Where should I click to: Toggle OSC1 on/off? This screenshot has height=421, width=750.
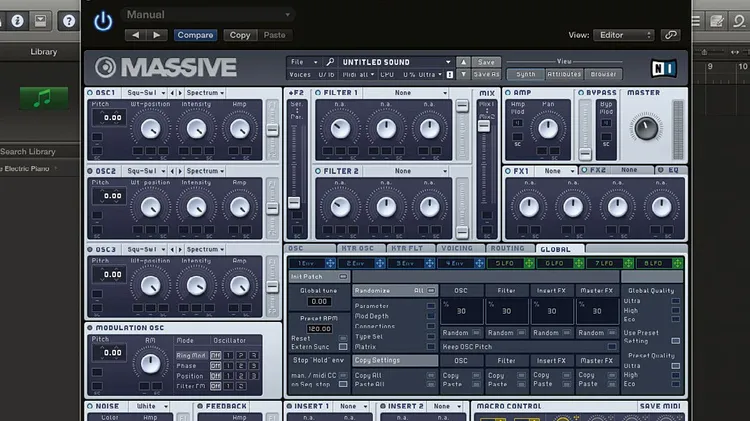coord(90,93)
